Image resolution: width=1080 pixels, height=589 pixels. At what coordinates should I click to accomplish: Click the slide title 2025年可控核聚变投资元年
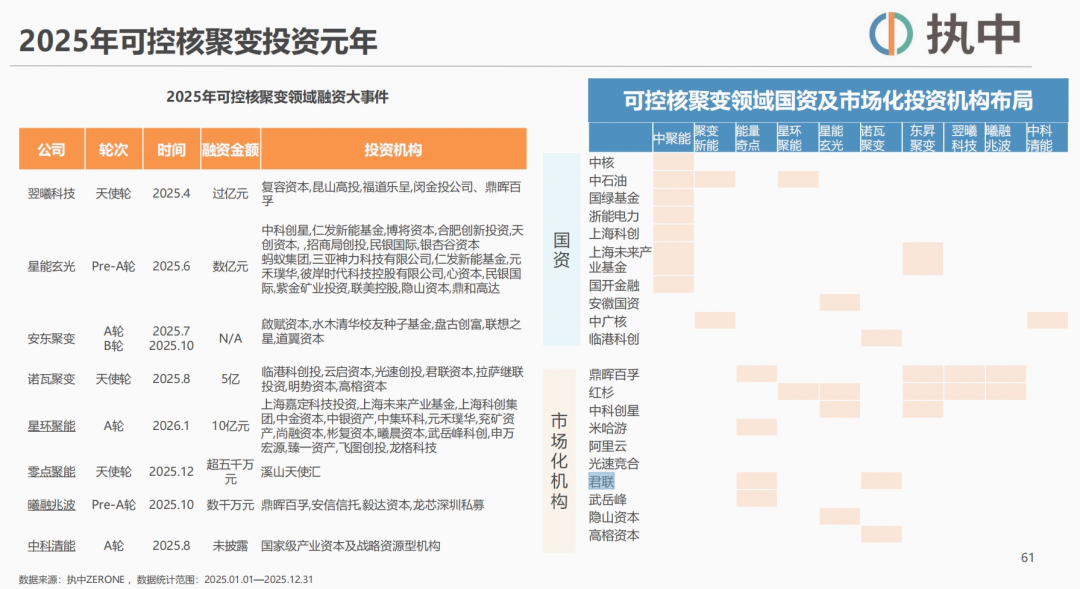(198, 41)
